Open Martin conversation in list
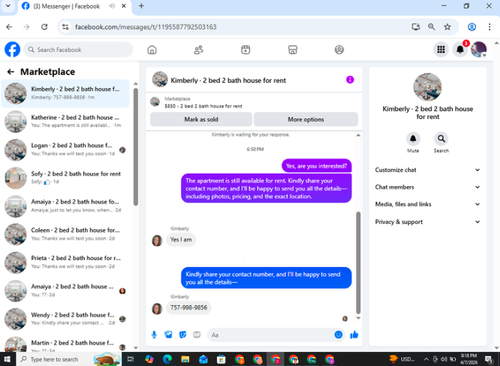The height and width of the screenshot is (366, 500). [65, 344]
